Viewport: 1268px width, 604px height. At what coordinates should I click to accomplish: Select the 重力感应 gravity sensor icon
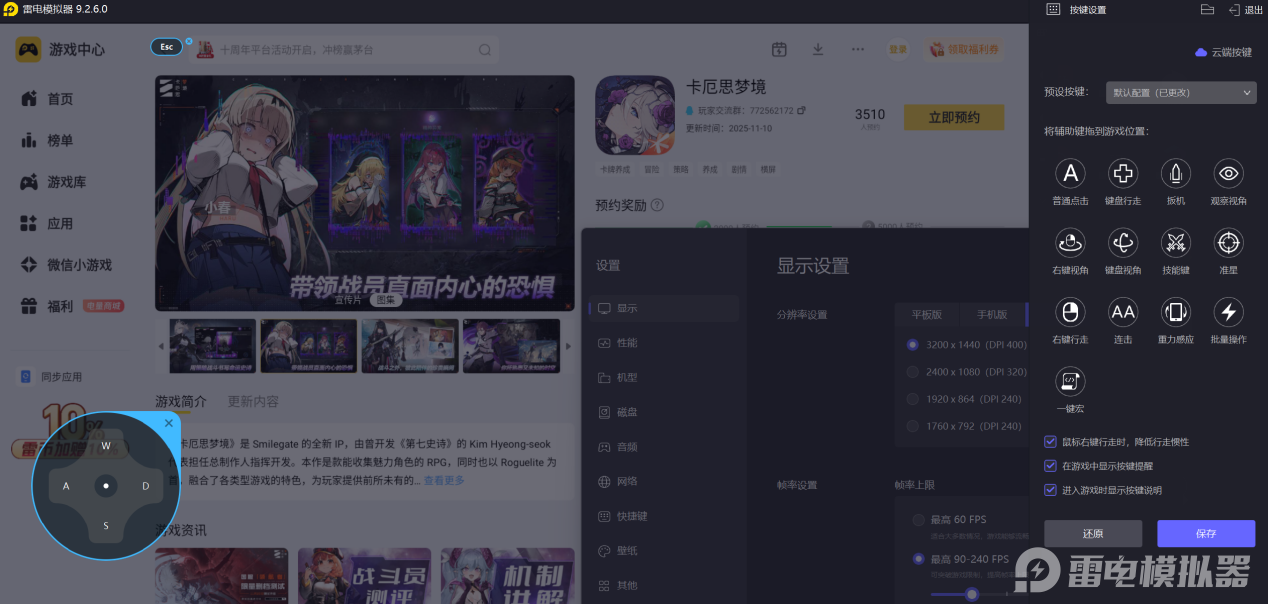(x=1176, y=312)
